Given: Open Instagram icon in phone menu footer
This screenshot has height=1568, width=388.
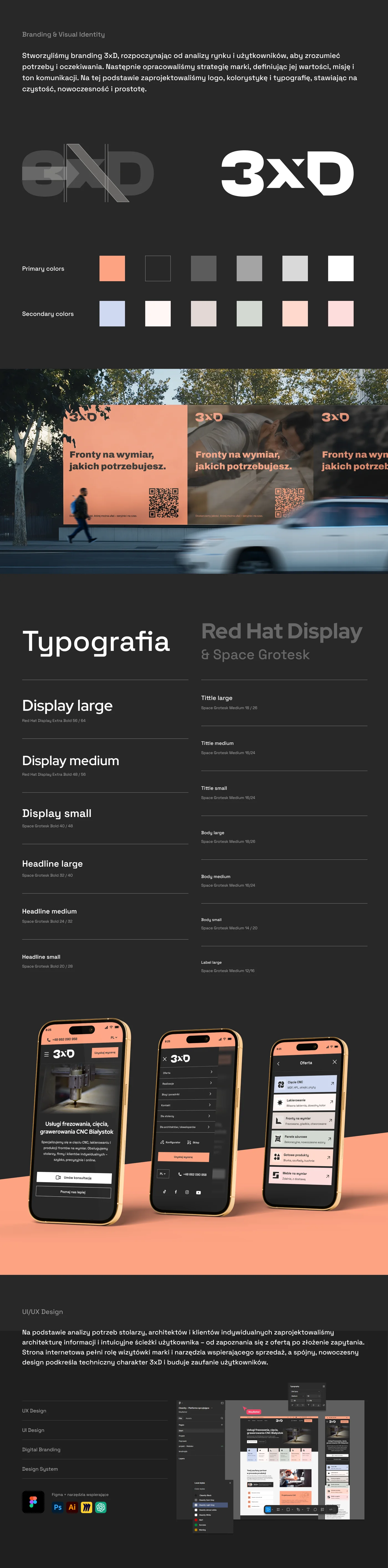Looking at the screenshot, I should coord(187,1192).
